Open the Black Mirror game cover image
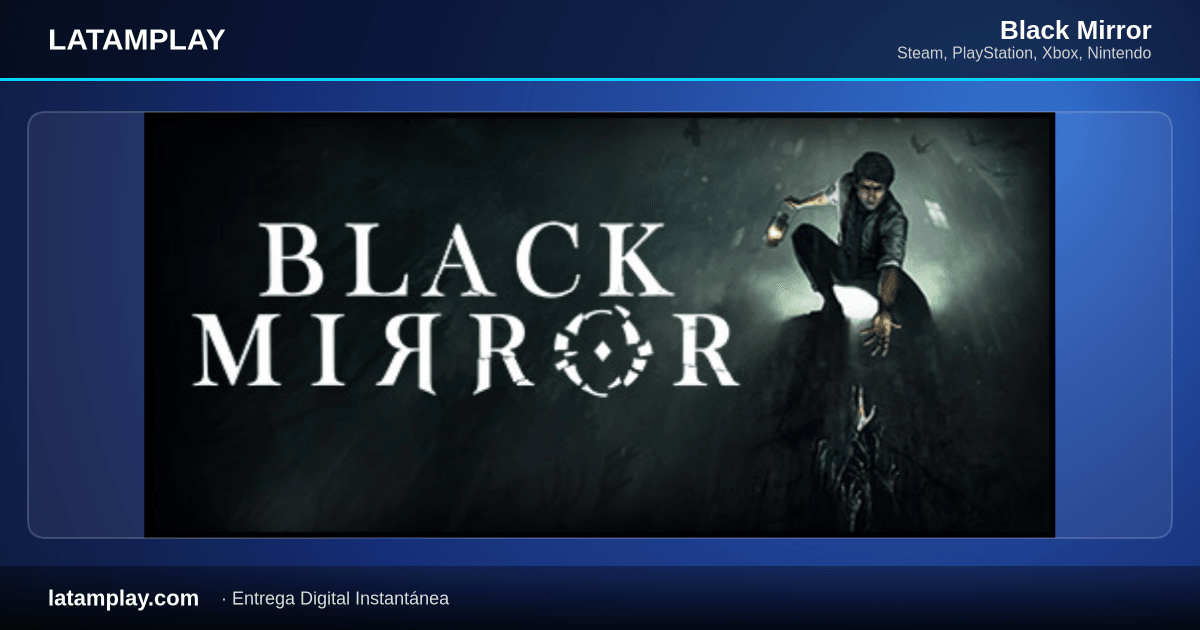 (600, 325)
